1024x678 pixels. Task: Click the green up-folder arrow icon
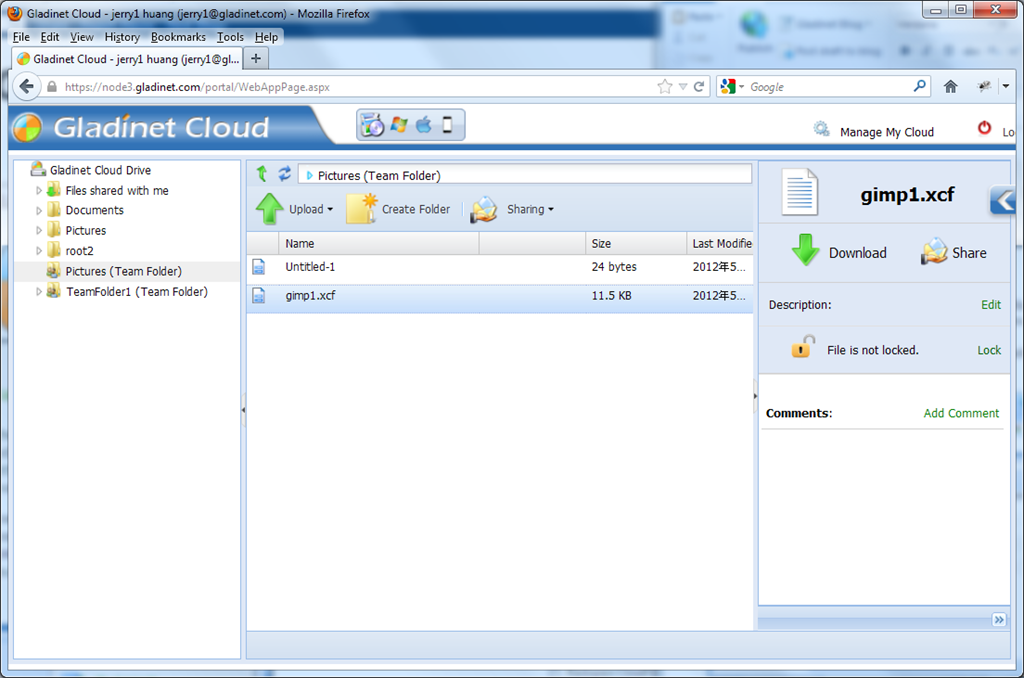(x=262, y=174)
